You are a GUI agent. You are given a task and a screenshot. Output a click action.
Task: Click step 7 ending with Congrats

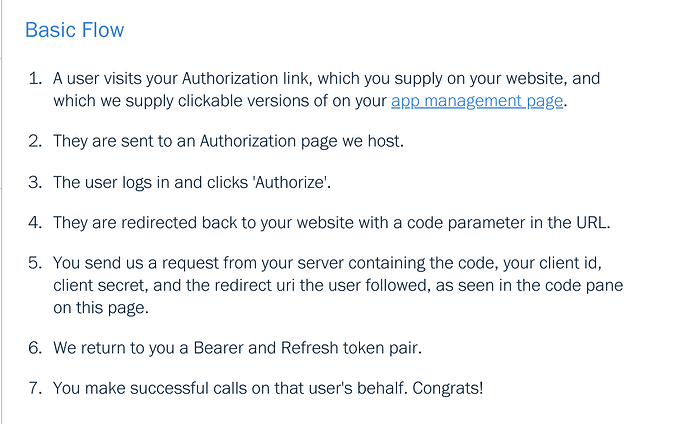pos(268,387)
